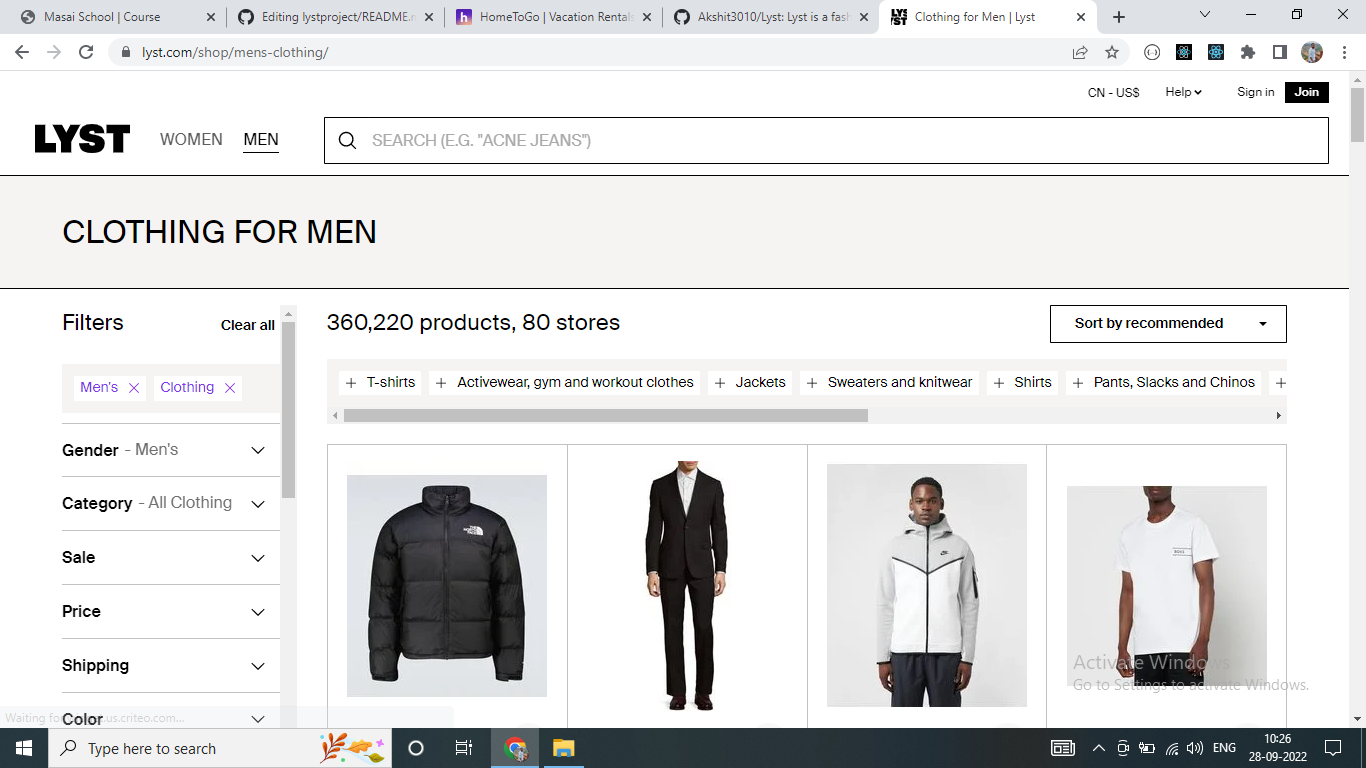Open Cortana circle on taskbar
The width and height of the screenshot is (1366, 768).
point(416,748)
